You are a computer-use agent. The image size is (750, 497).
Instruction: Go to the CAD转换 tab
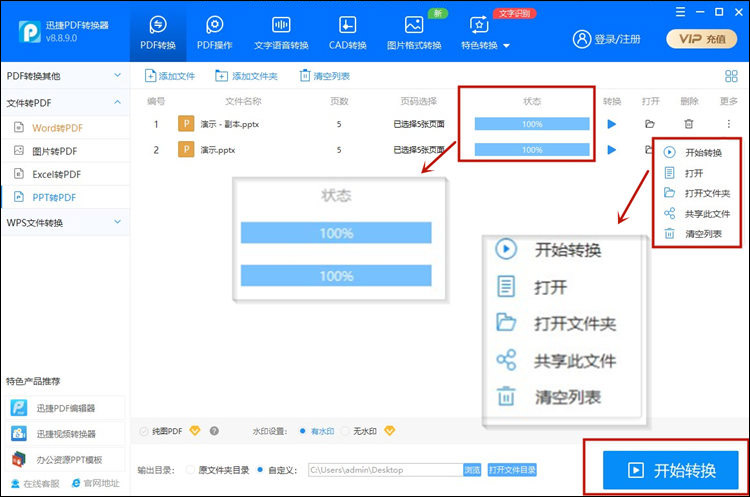click(x=347, y=33)
